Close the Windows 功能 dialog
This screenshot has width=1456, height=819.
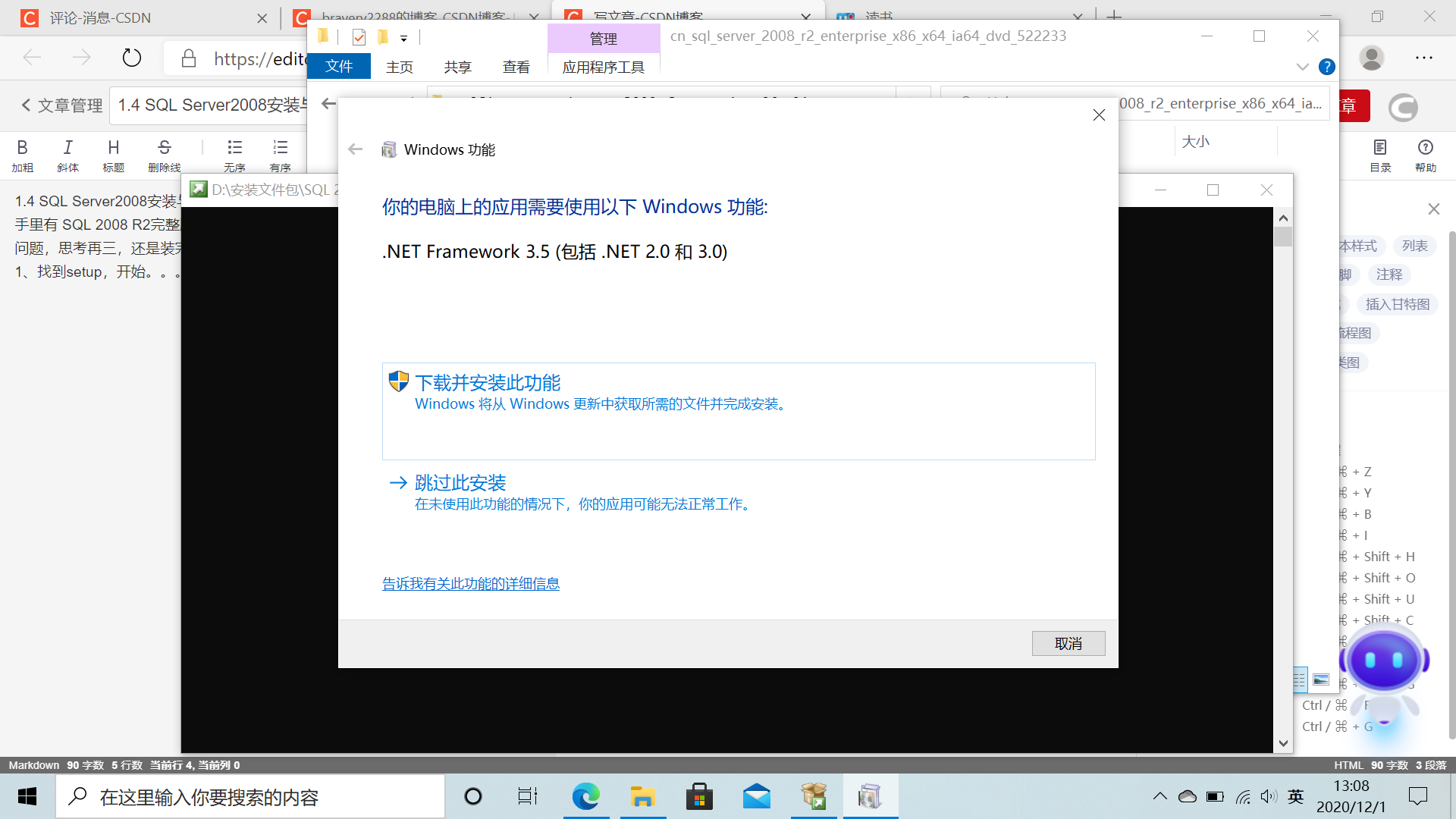click(1099, 115)
